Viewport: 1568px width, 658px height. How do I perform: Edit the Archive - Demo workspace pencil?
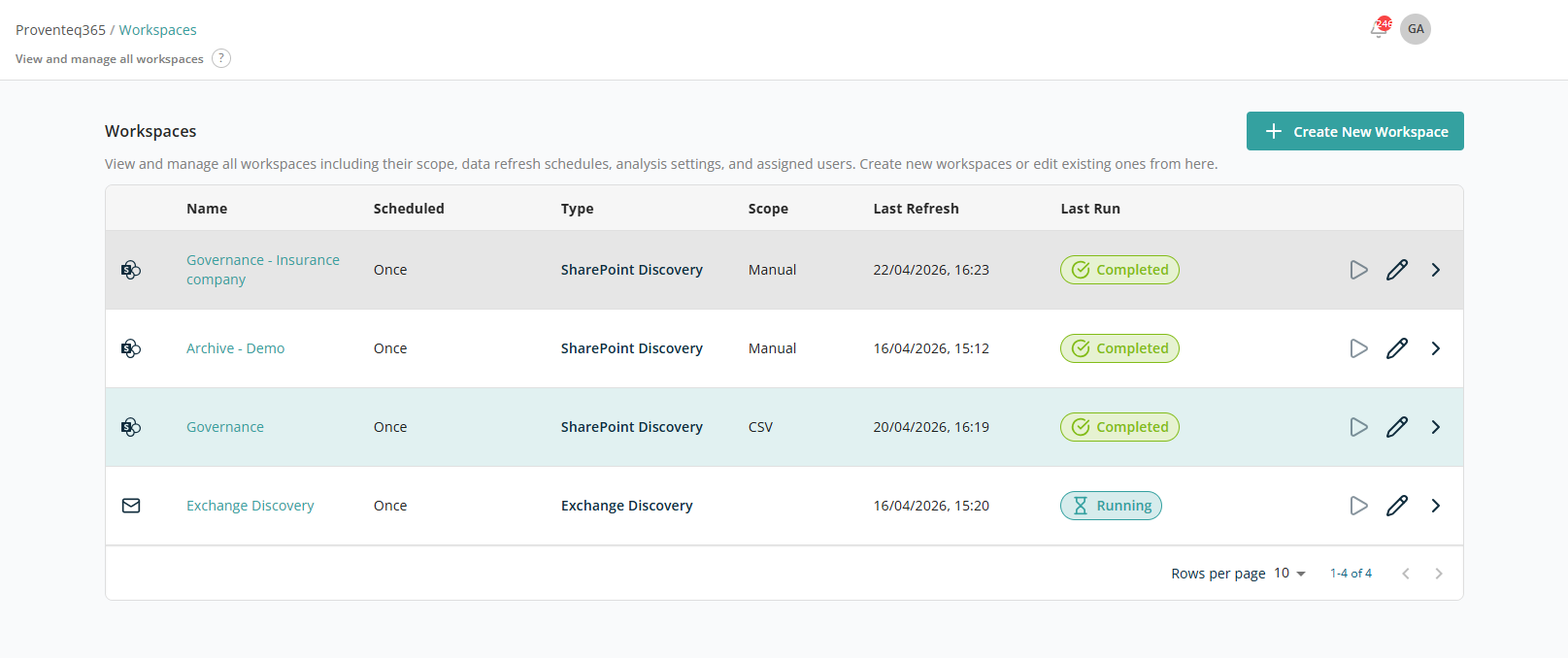pos(1397,348)
